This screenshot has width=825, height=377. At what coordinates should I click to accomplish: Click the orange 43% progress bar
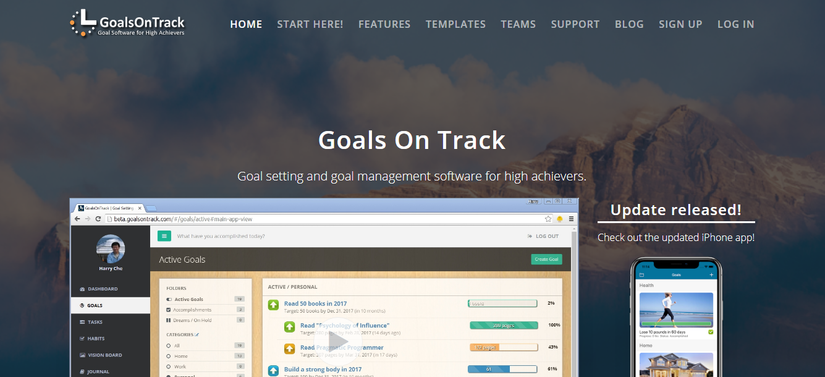click(504, 348)
